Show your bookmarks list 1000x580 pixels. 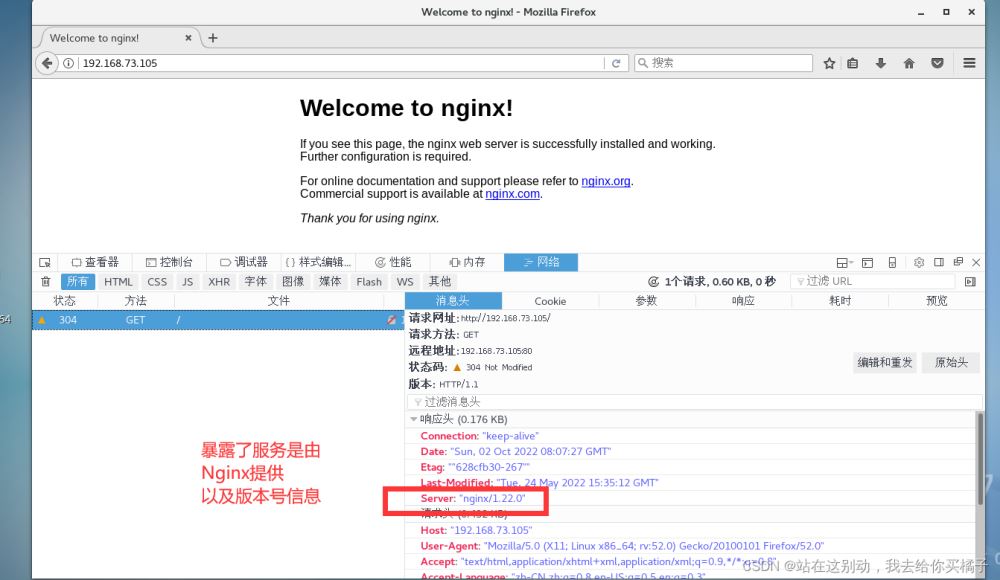coord(853,63)
